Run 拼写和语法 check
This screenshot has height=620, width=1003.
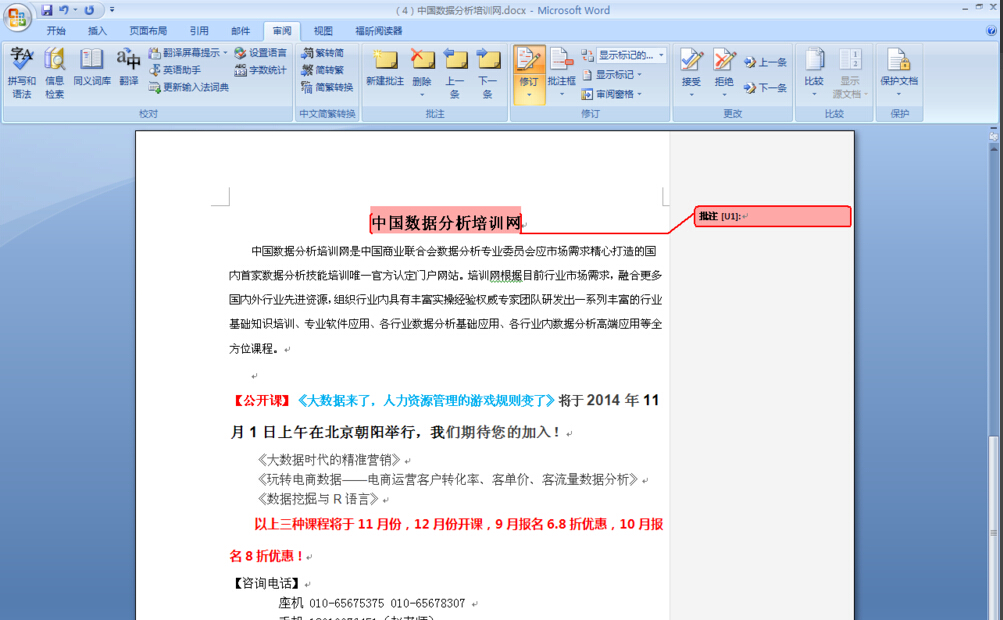point(21,72)
